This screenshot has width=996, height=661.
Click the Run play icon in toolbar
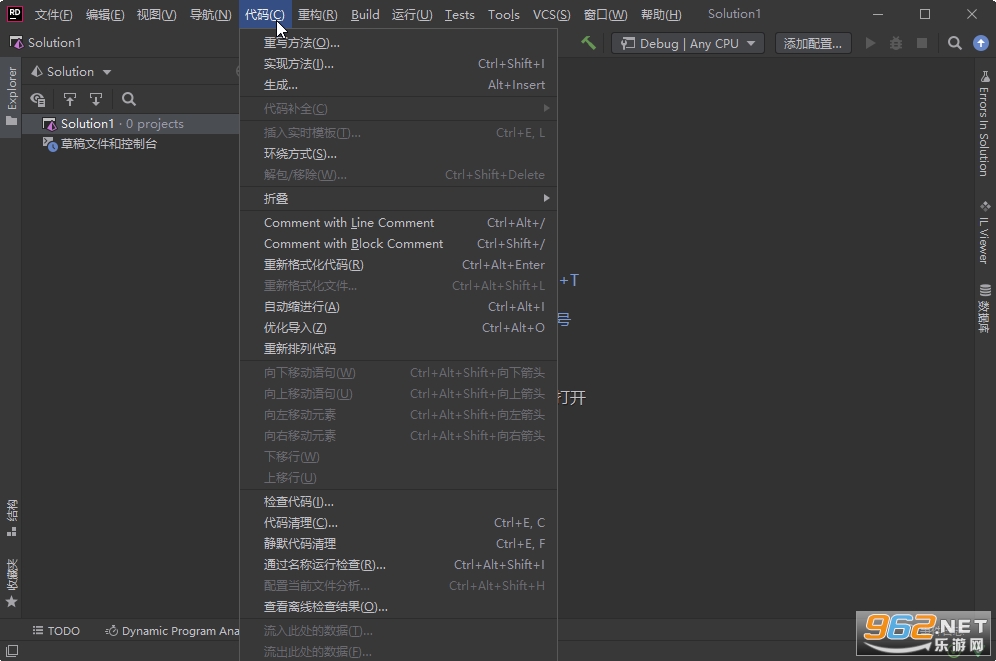click(x=870, y=43)
